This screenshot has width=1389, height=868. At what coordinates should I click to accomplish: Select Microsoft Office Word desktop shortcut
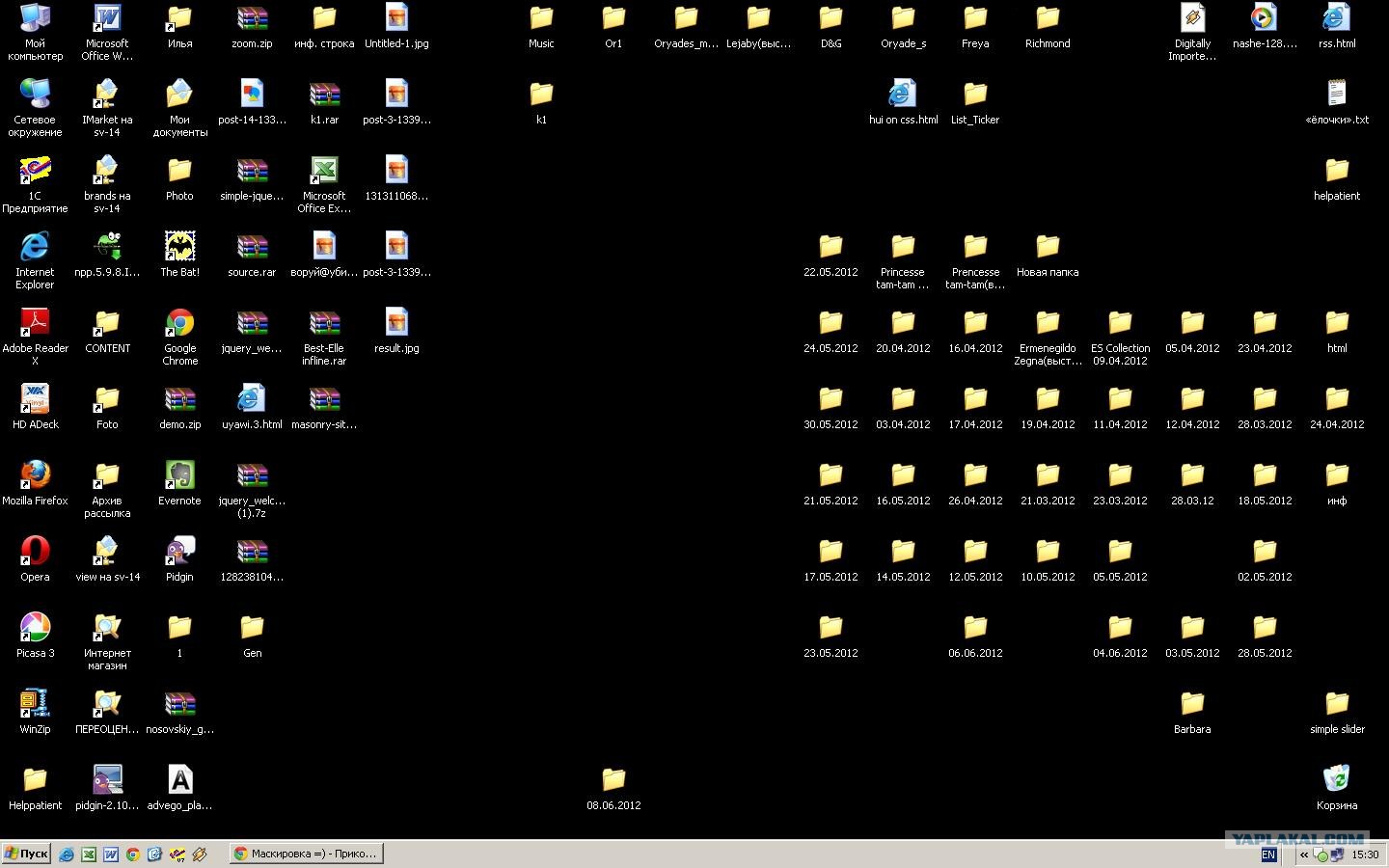pyautogui.click(x=107, y=32)
